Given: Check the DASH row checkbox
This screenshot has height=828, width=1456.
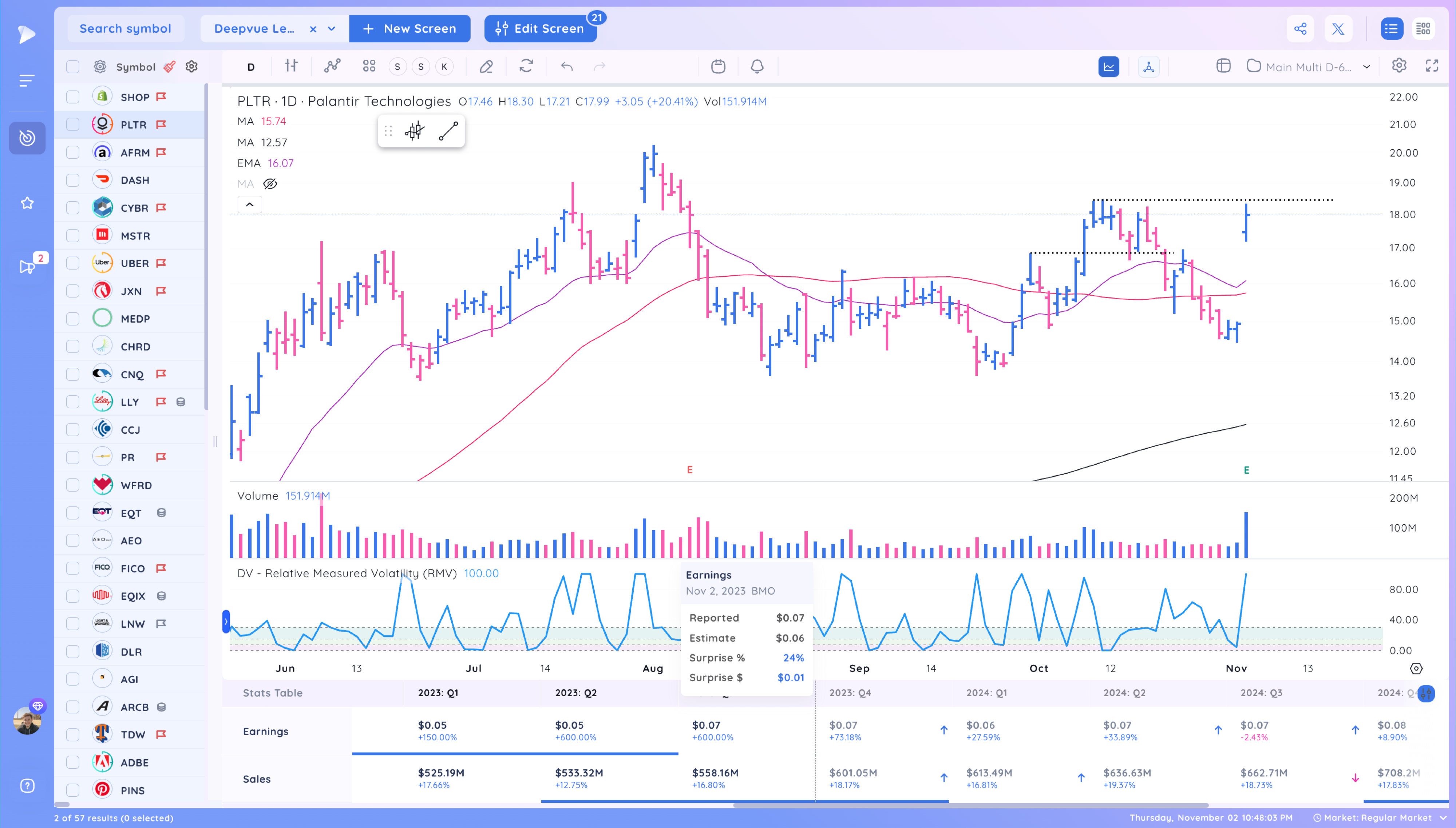Looking at the screenshot, I should tap(73, 180).
